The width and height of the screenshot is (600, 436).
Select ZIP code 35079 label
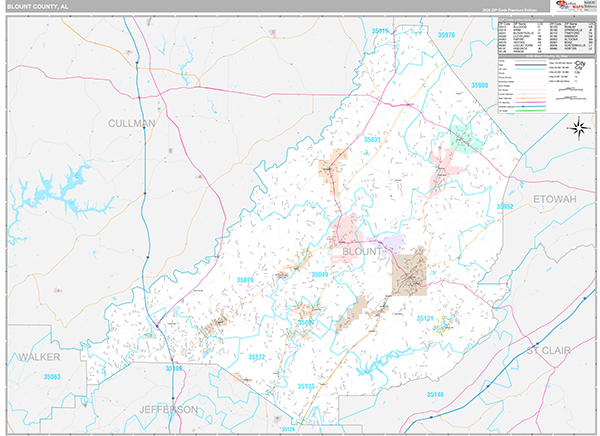(x=245, y=280)
